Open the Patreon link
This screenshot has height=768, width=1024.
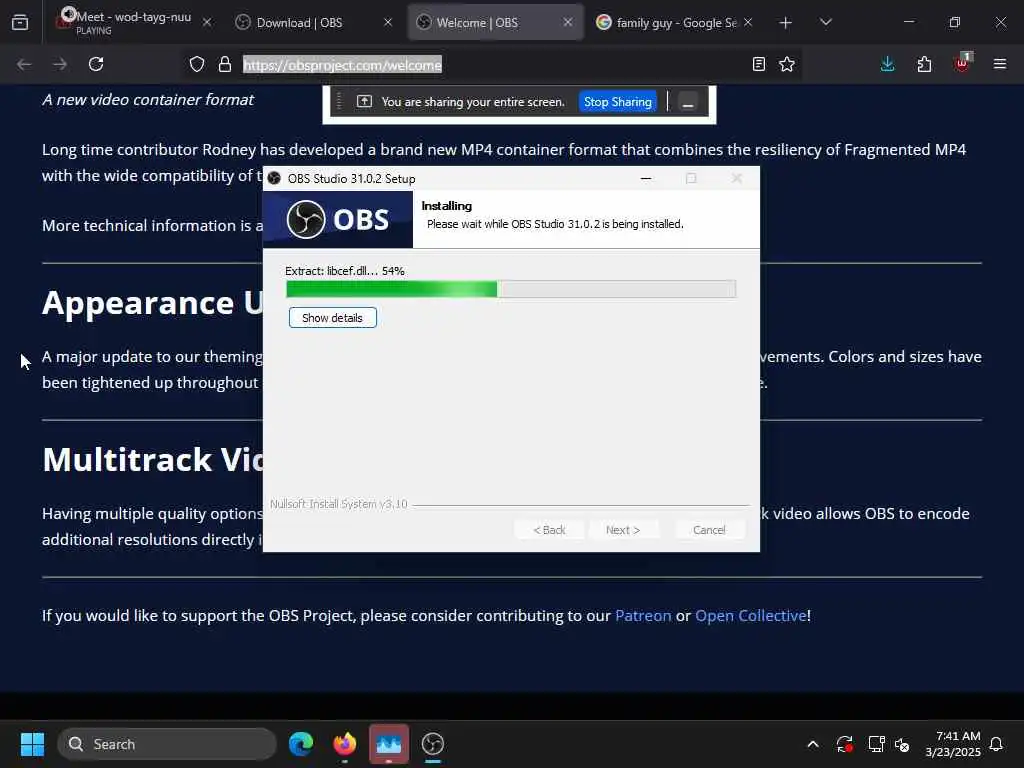coord(643,616)
